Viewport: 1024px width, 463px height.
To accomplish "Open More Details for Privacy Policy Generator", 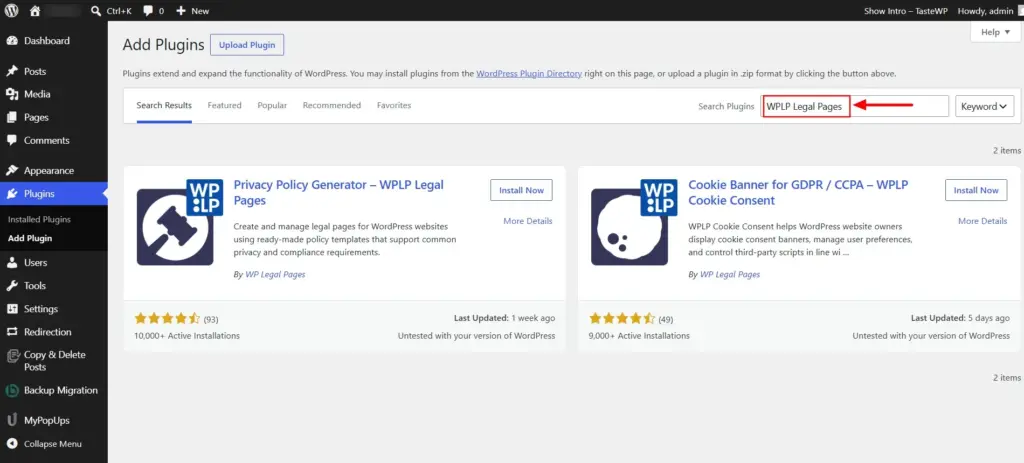I will (528, 221).
